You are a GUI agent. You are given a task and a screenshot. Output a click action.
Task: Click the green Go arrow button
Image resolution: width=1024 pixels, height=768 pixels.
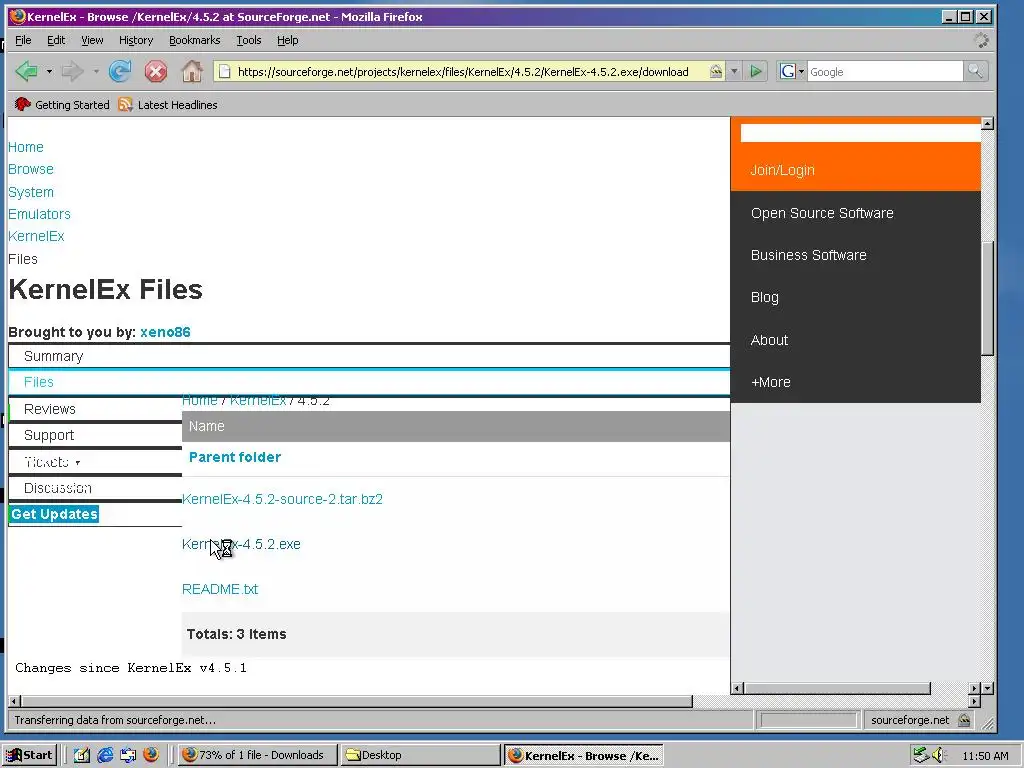click(756, 71)
